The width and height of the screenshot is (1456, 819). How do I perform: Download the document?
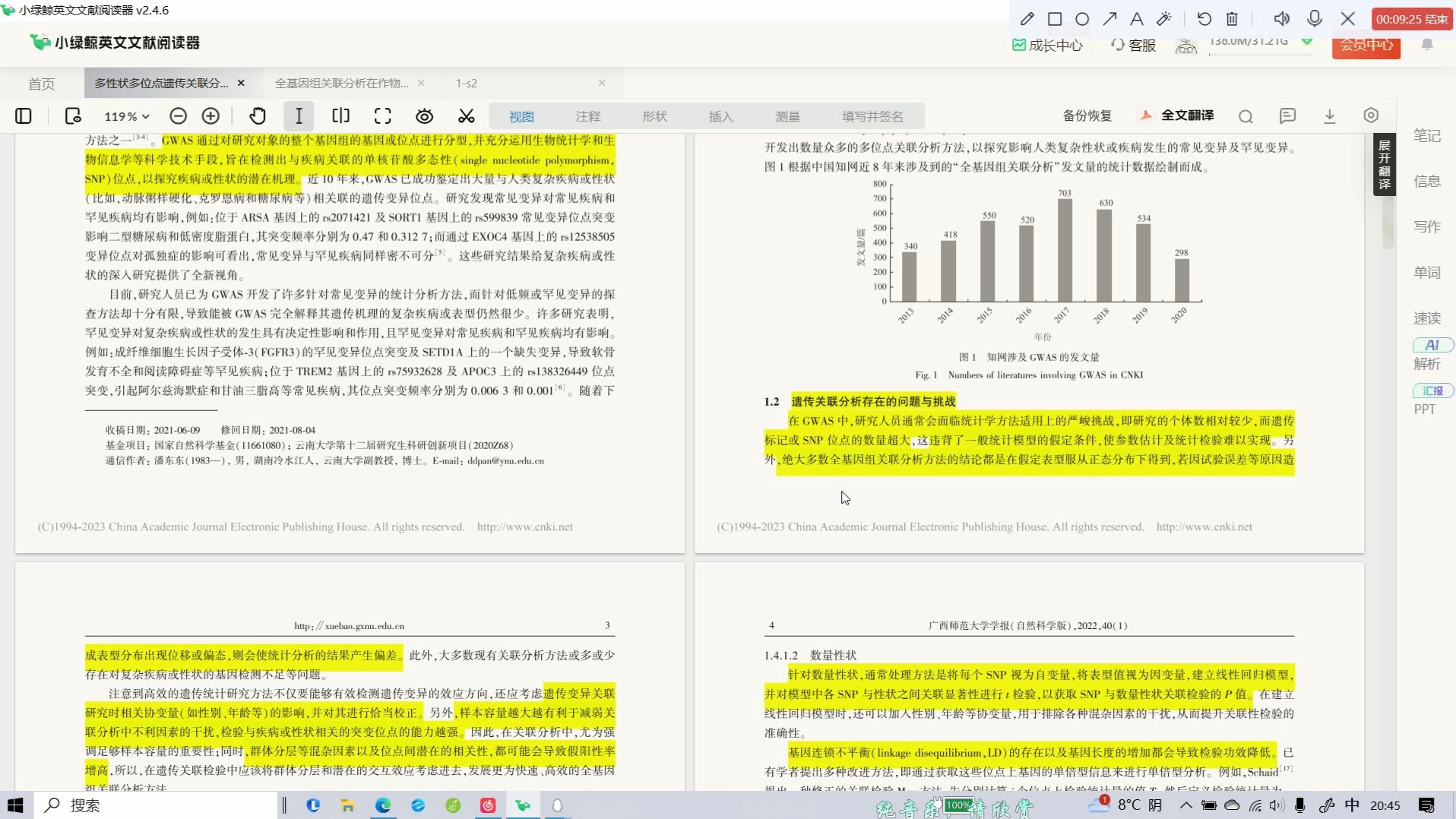pyautogui.click(x=1330, y=115)
